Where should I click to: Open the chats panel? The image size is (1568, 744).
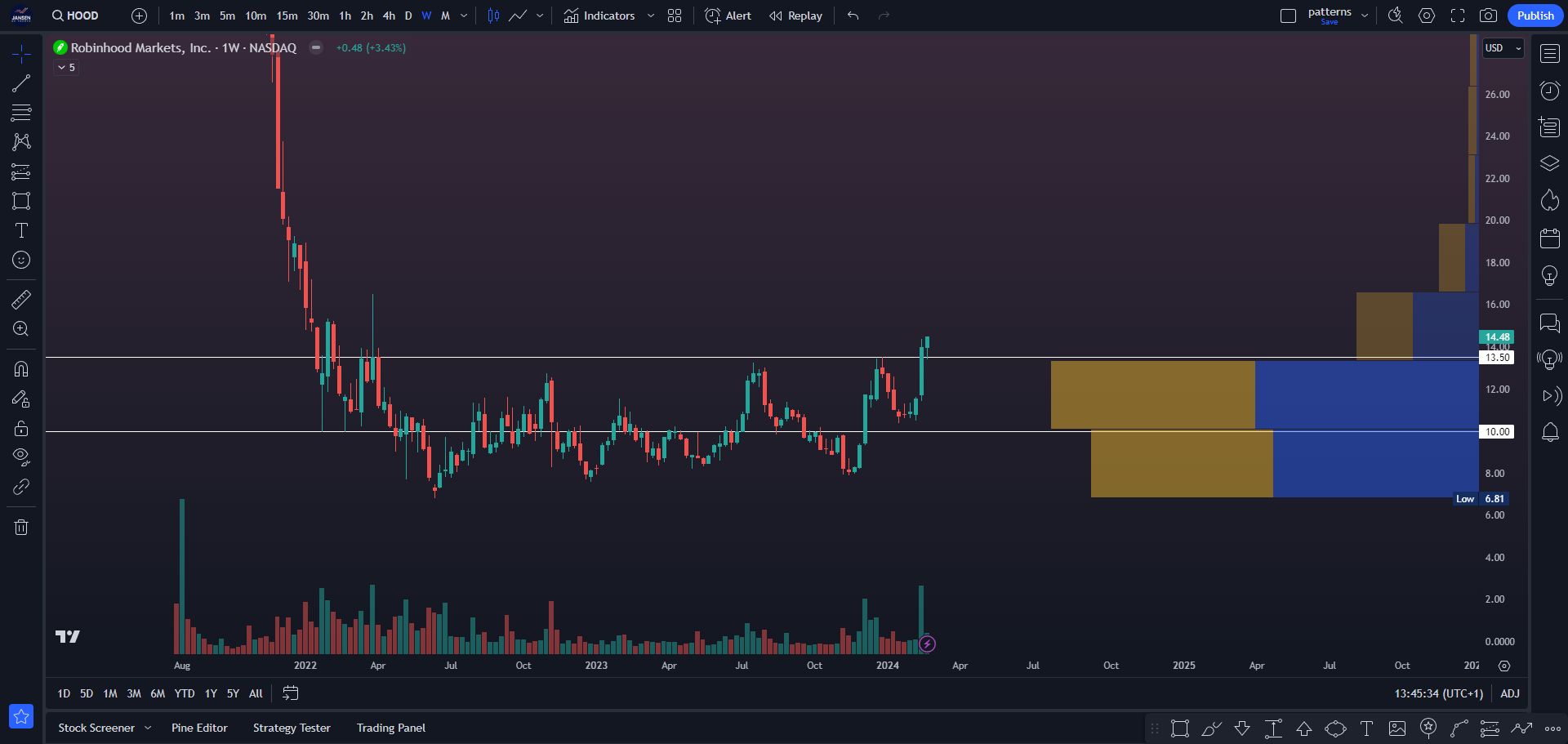tap(1550, 323)
